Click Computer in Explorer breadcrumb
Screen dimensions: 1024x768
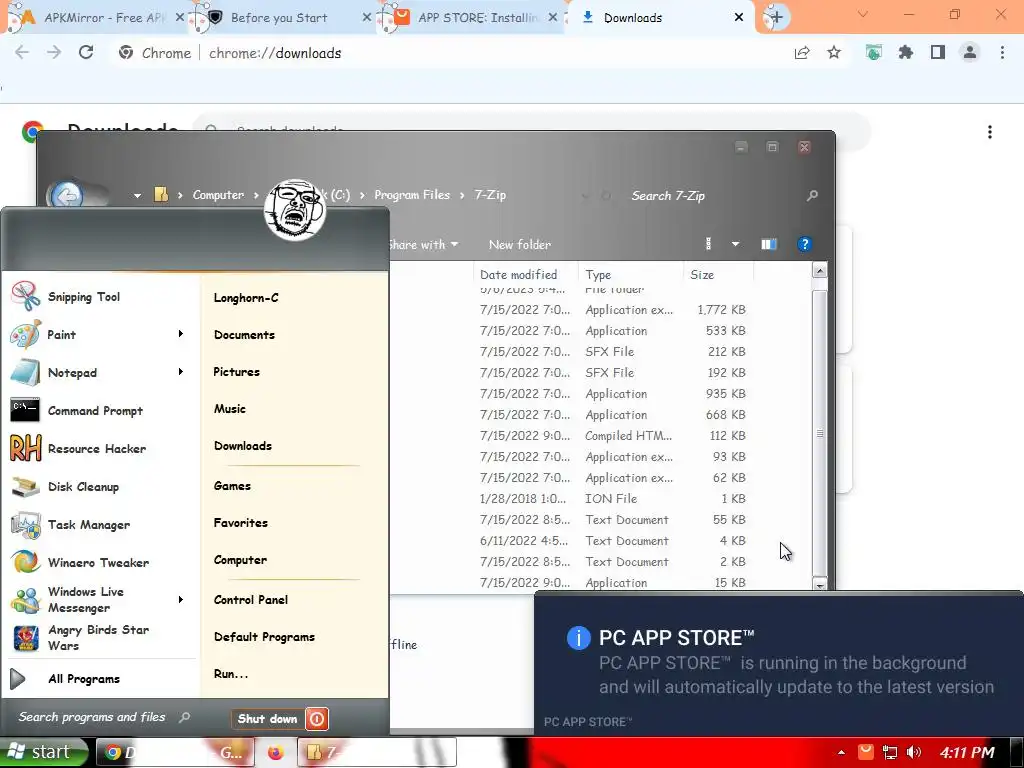point(218,195)
